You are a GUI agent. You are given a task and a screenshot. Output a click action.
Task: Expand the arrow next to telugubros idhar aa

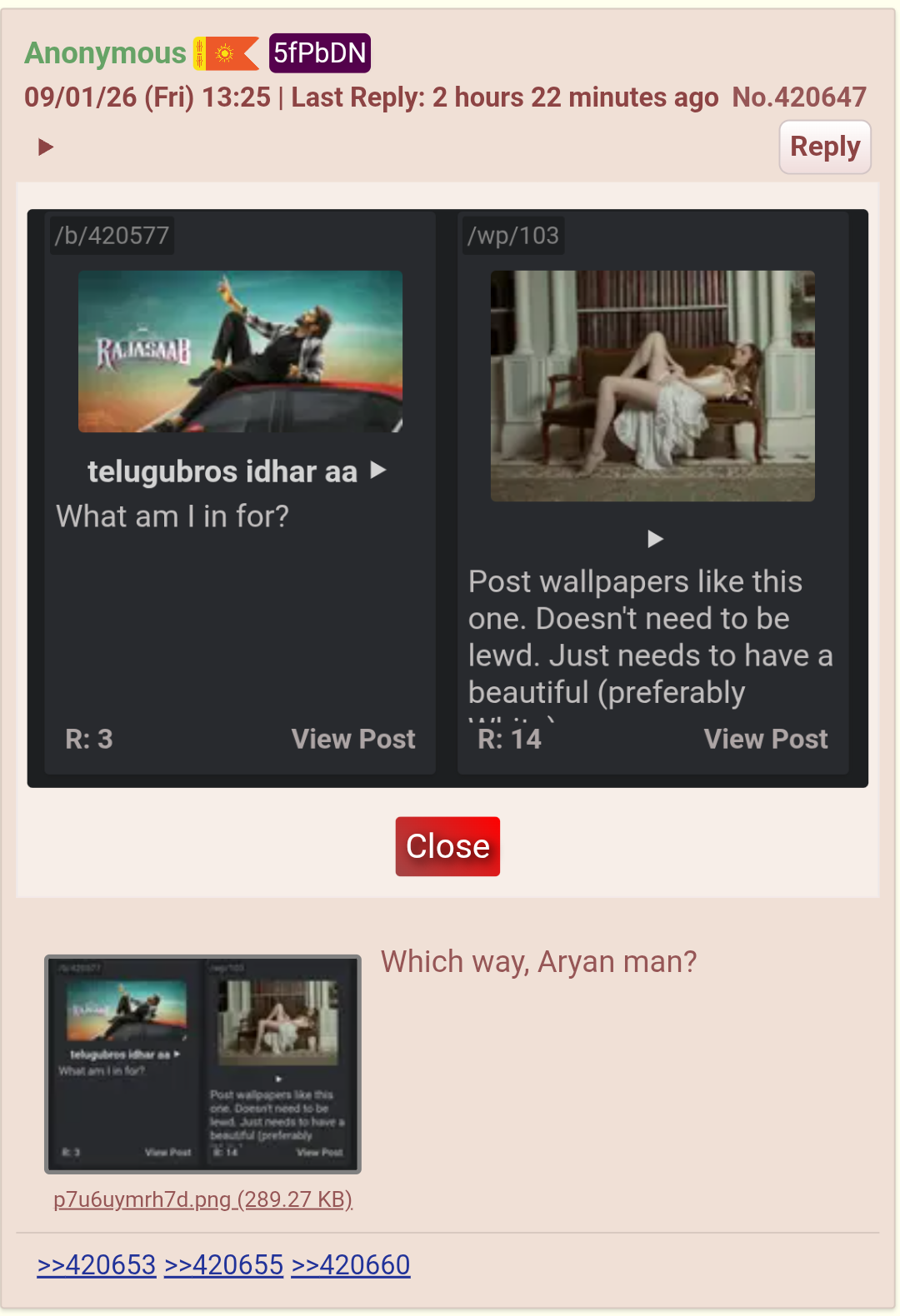click(x=378, y=471)
